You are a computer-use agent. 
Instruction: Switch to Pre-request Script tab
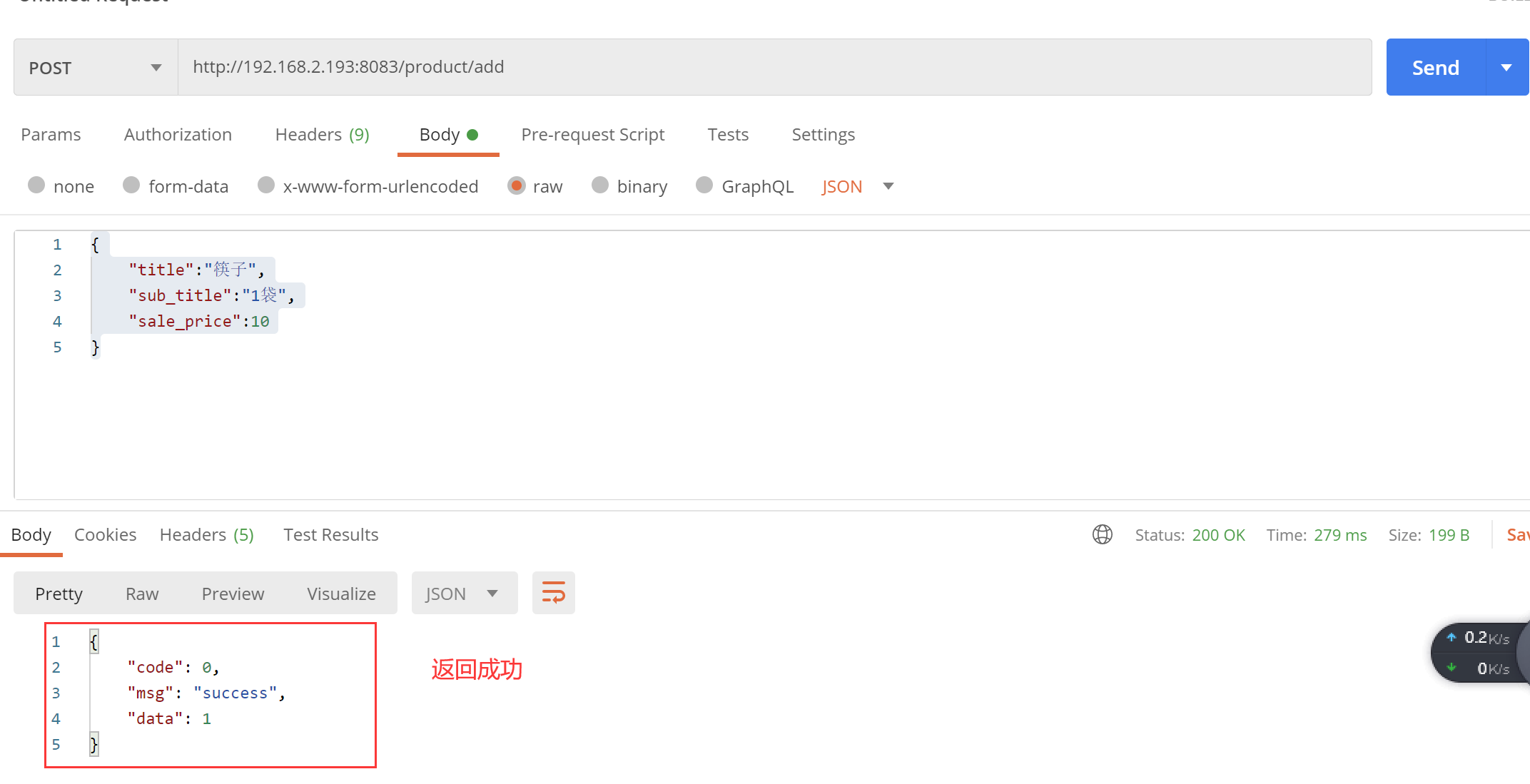[592, 135]
